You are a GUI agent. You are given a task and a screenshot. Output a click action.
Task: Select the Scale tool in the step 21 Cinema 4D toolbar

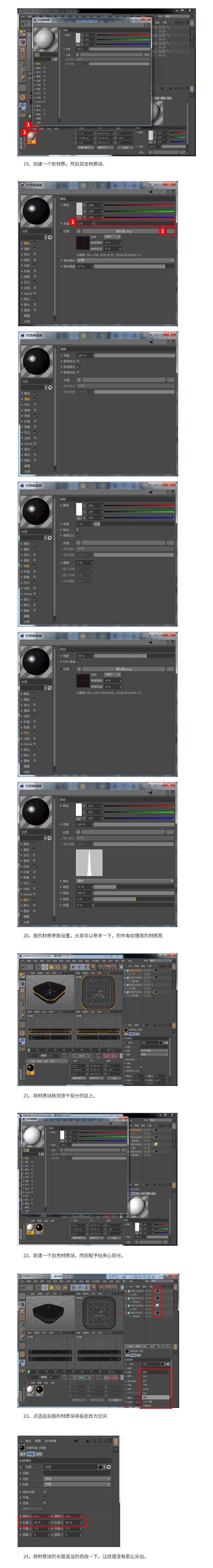[x=52, y=967]
